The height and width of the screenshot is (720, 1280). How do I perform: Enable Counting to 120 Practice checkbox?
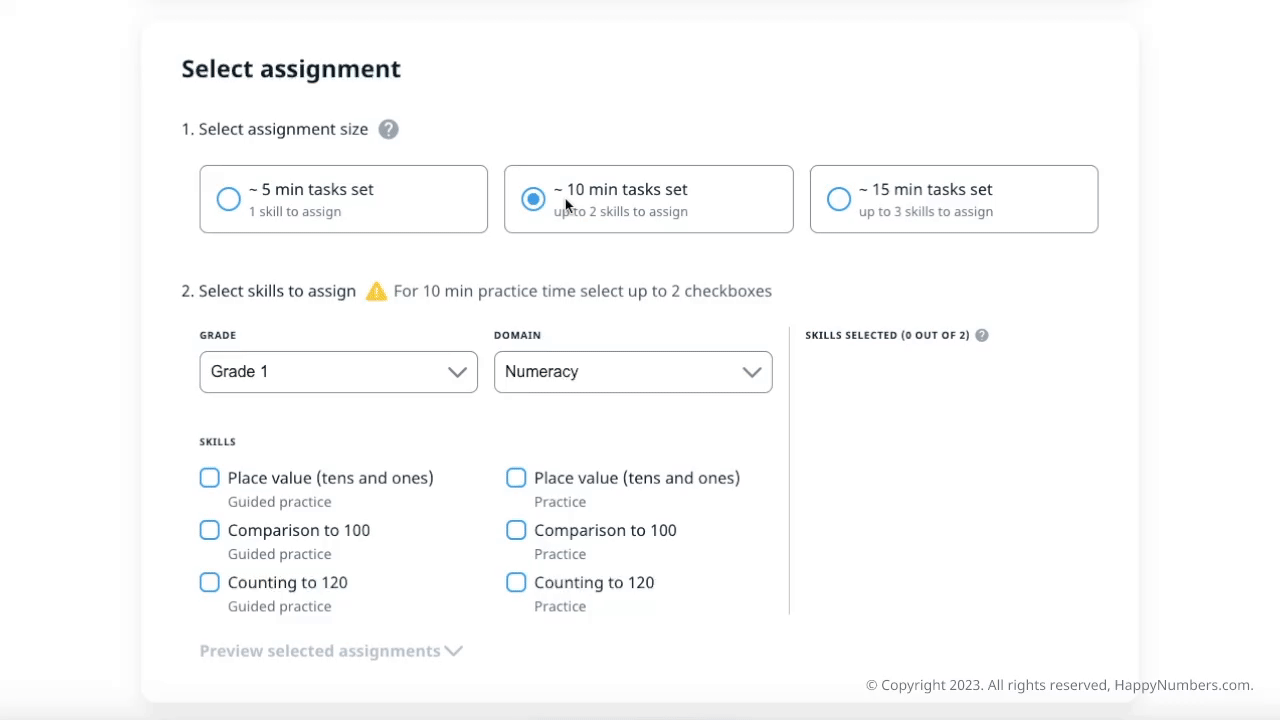click(x=516, y=582)
